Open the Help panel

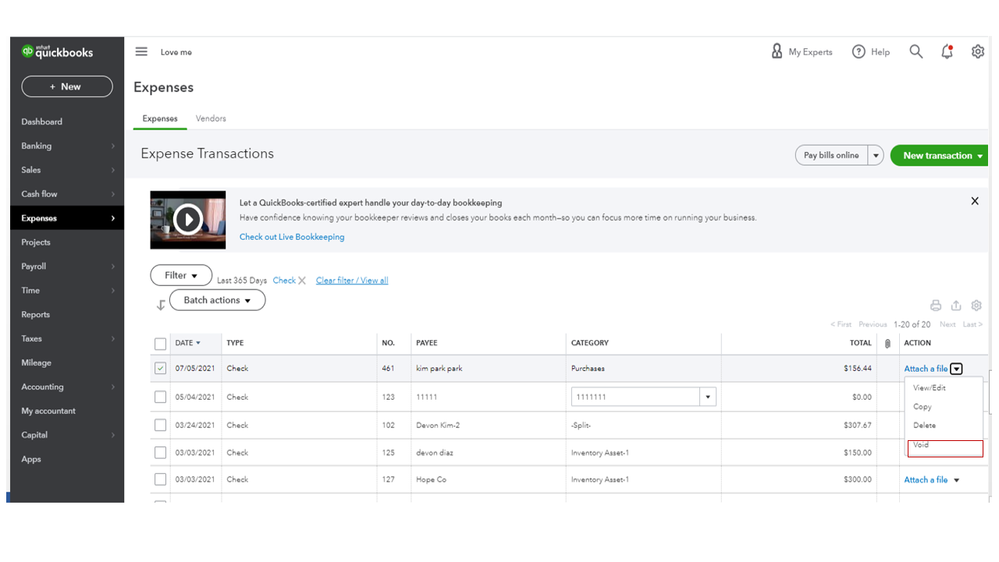click(x=871, y=52)
